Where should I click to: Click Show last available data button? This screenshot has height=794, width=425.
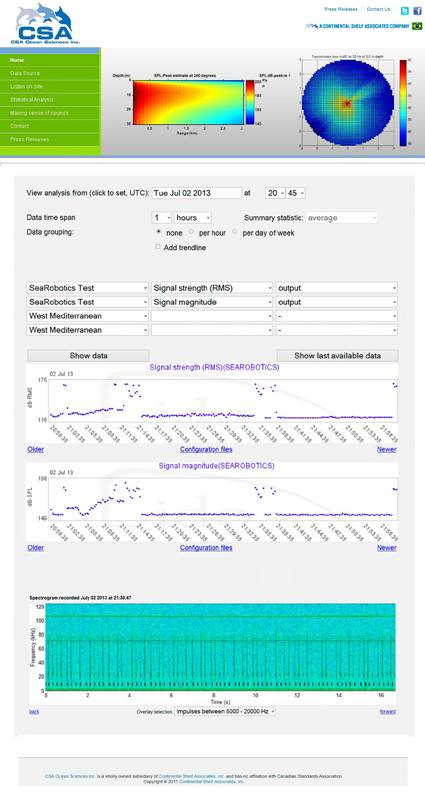tap(337, 355)
